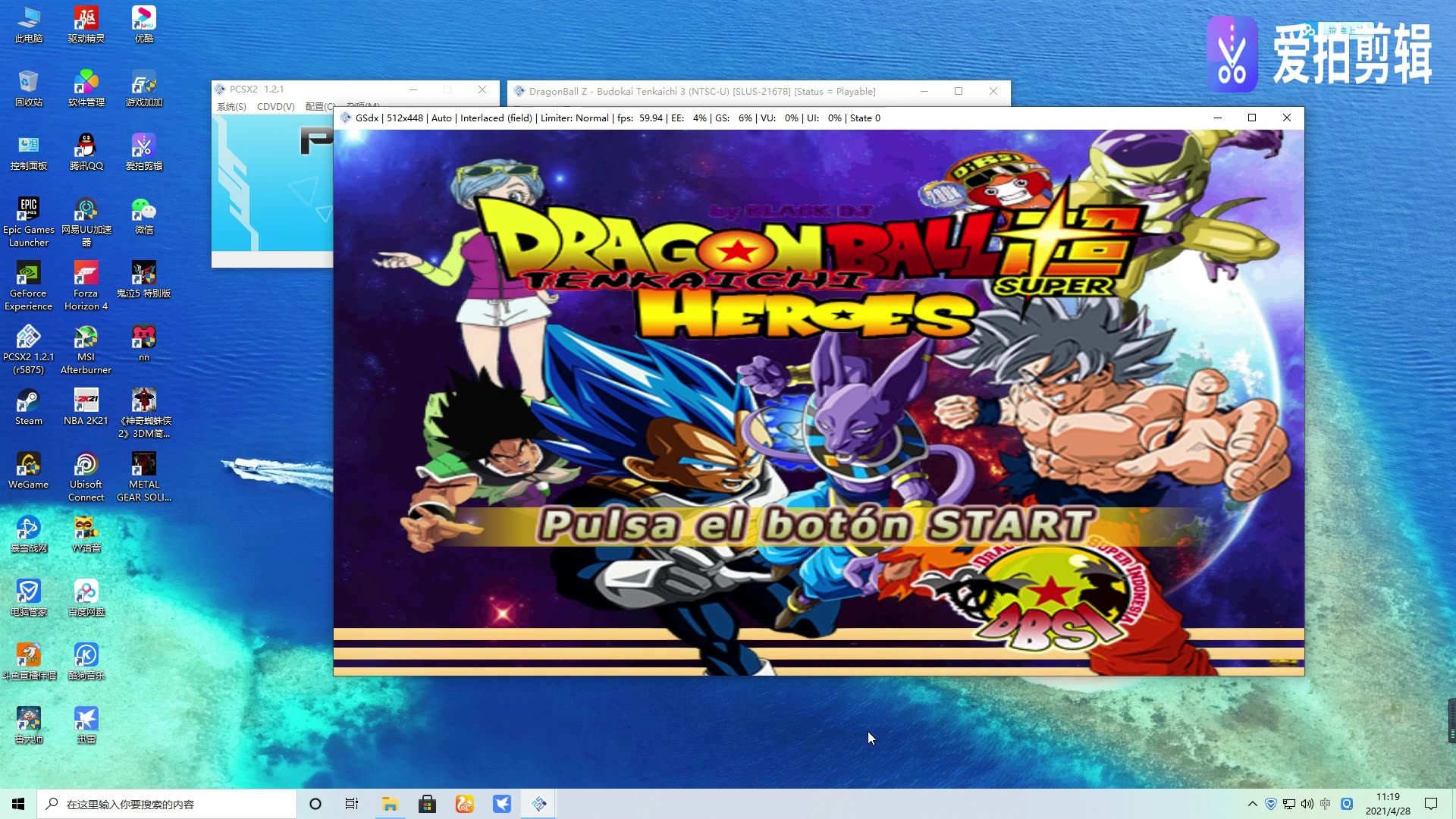Close the GSdx game window
The height and width of the screenshot is (819, 1456).
pos(1287,118)
